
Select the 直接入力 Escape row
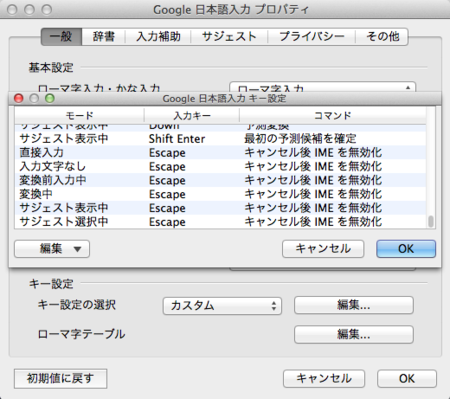[220, 153]
